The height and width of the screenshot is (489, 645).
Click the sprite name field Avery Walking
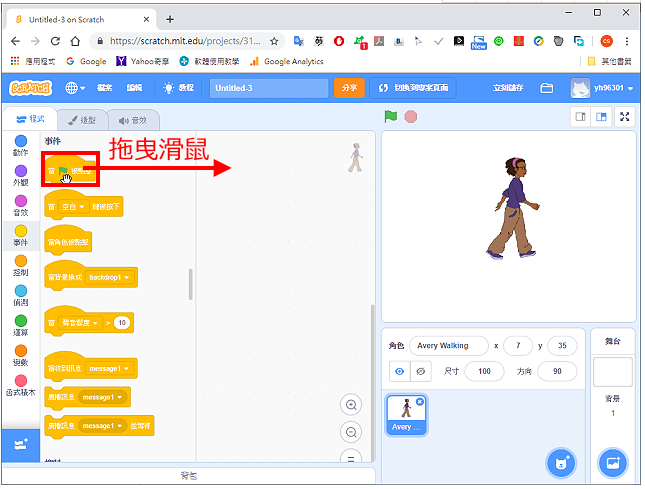click(449, 346)
